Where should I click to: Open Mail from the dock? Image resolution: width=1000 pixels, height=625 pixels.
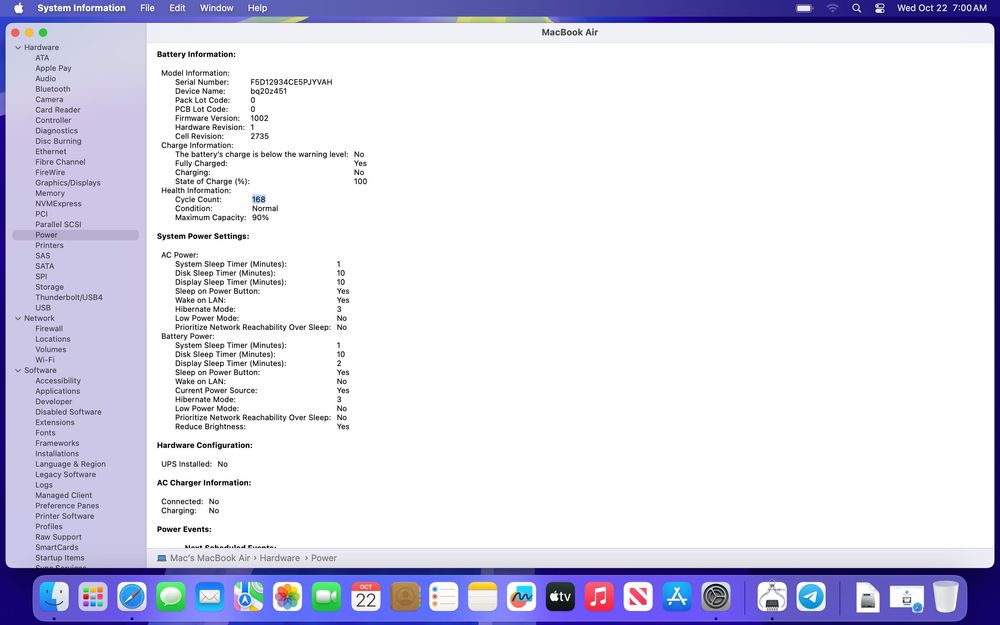[x=210, y=598]
